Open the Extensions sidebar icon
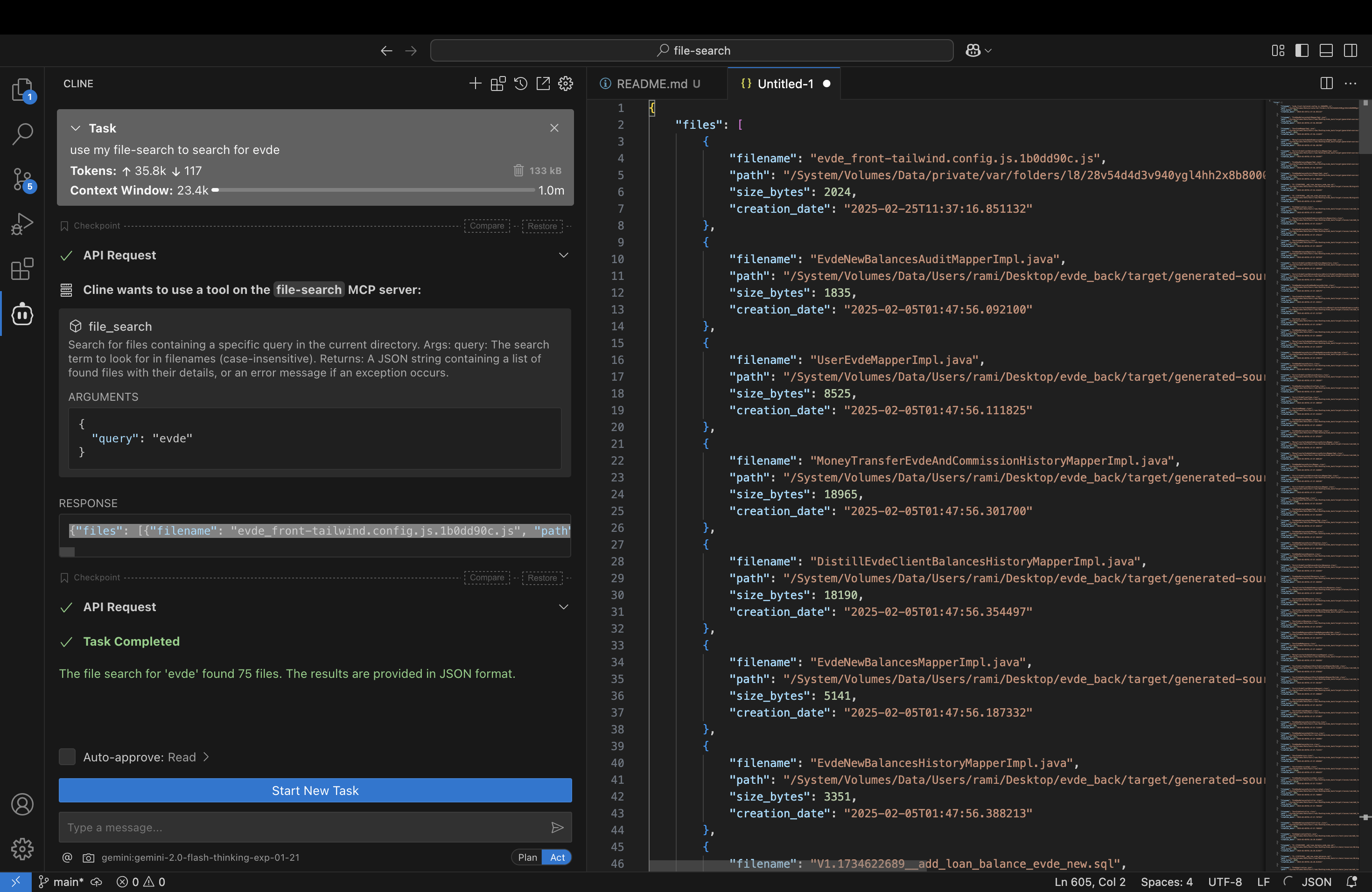 22,269
